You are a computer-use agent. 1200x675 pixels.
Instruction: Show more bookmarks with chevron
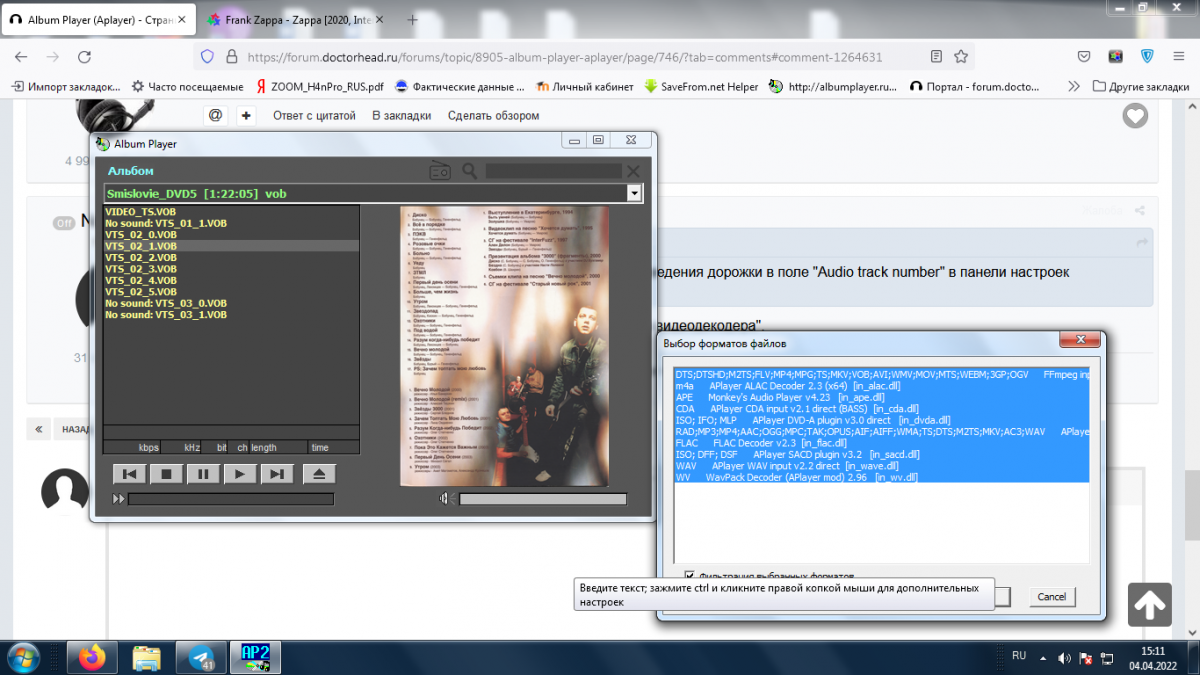(x=1074, y=87)
